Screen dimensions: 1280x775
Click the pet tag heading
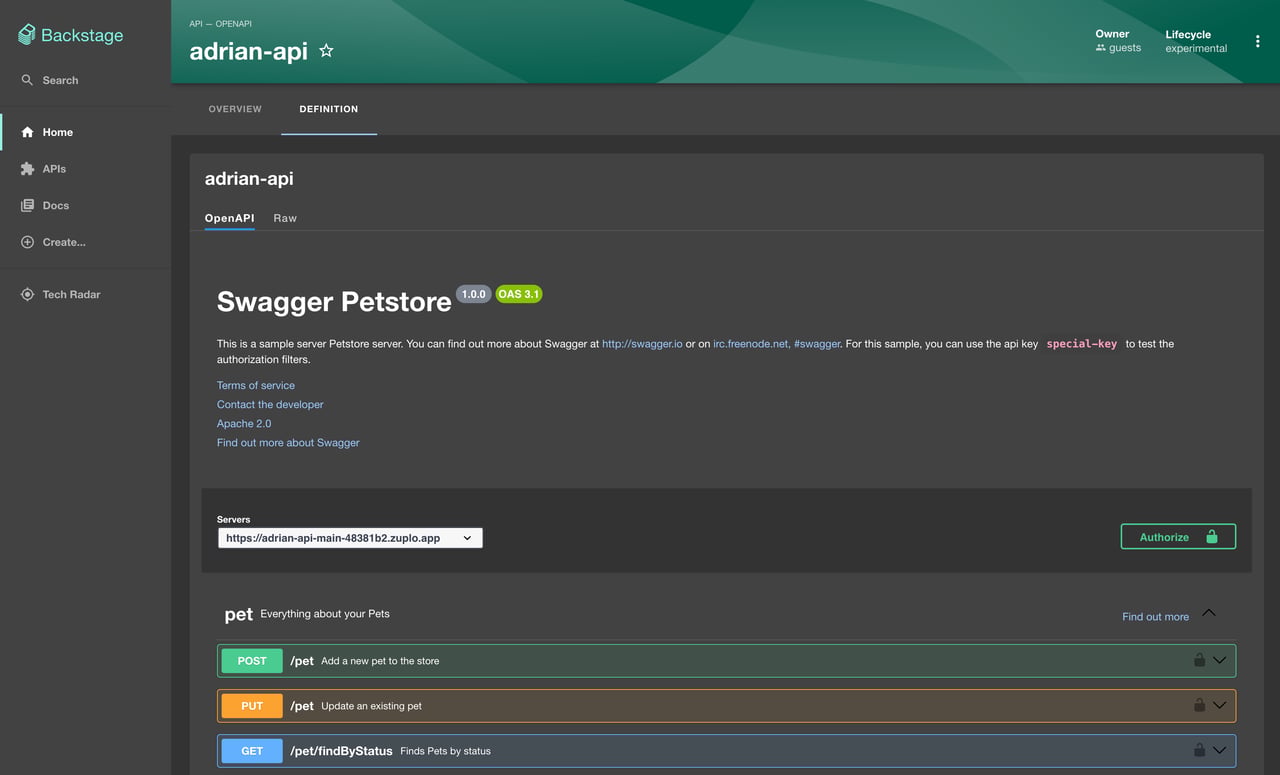238,614
